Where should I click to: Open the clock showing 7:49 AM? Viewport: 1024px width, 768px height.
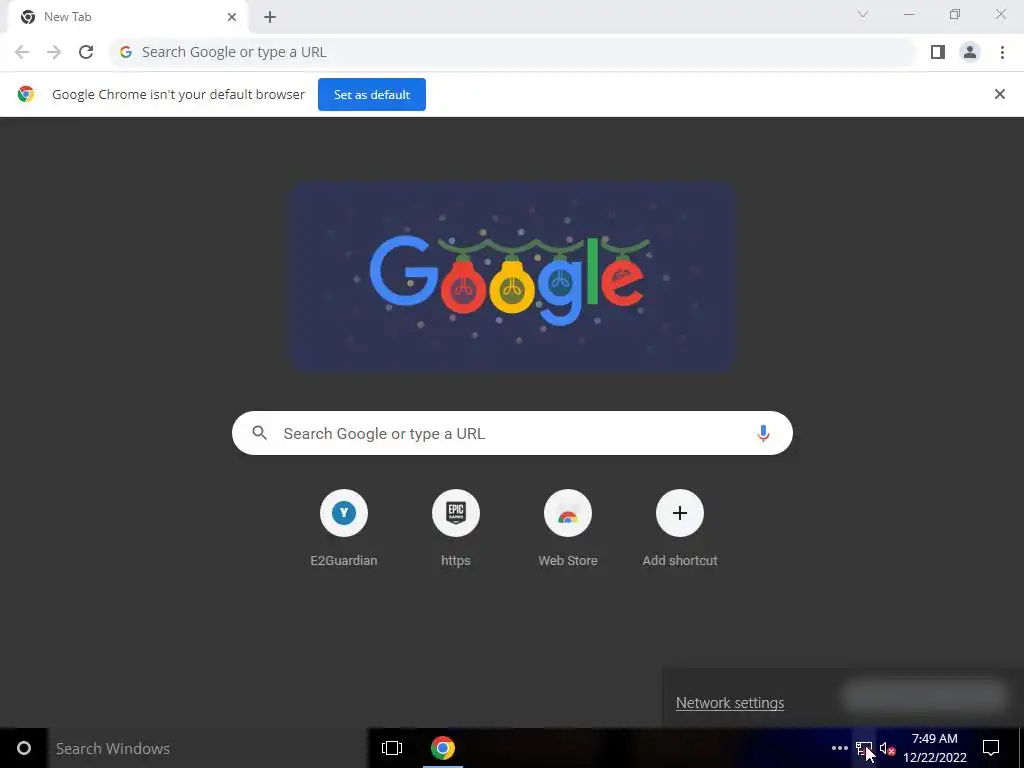click(x=935, y=748)
